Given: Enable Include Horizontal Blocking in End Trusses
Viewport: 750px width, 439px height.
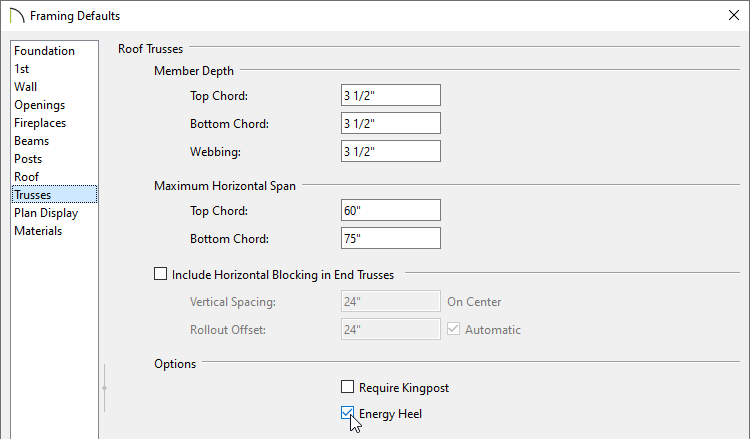Looking at the screenshot, I should (161, 274).
